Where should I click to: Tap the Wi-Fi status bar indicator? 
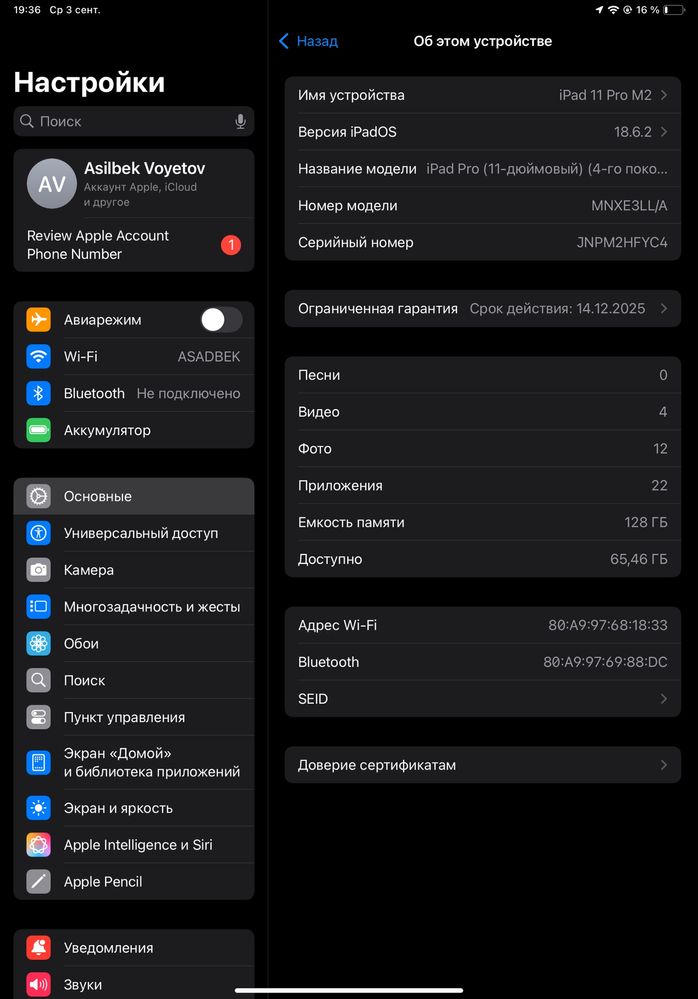pyautogui.click(x=613, y=10)
